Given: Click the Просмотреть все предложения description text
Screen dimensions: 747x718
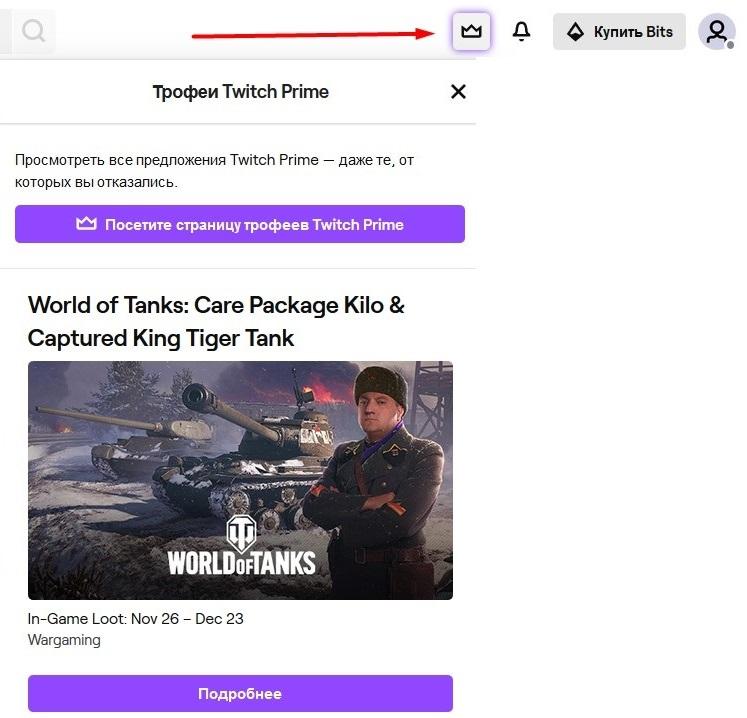Looking at the screenshot, I should tap(214, 171).
